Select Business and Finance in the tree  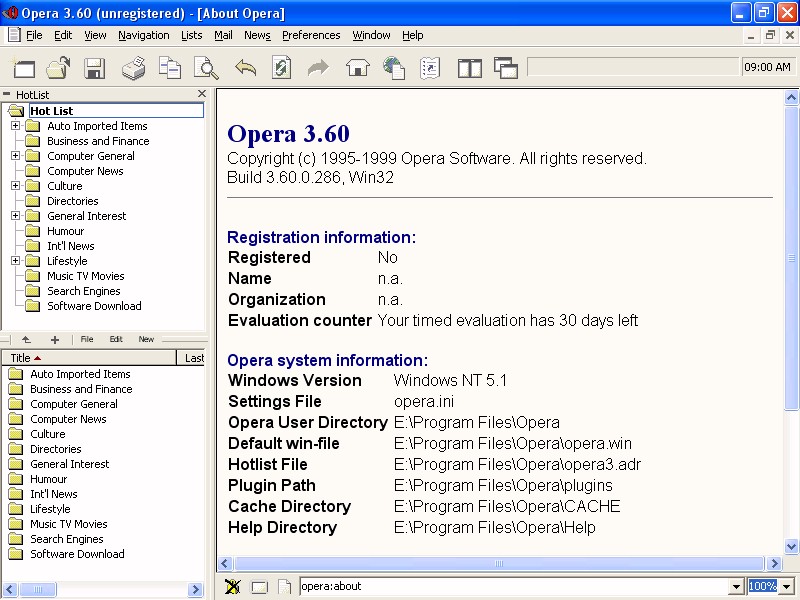98,141
